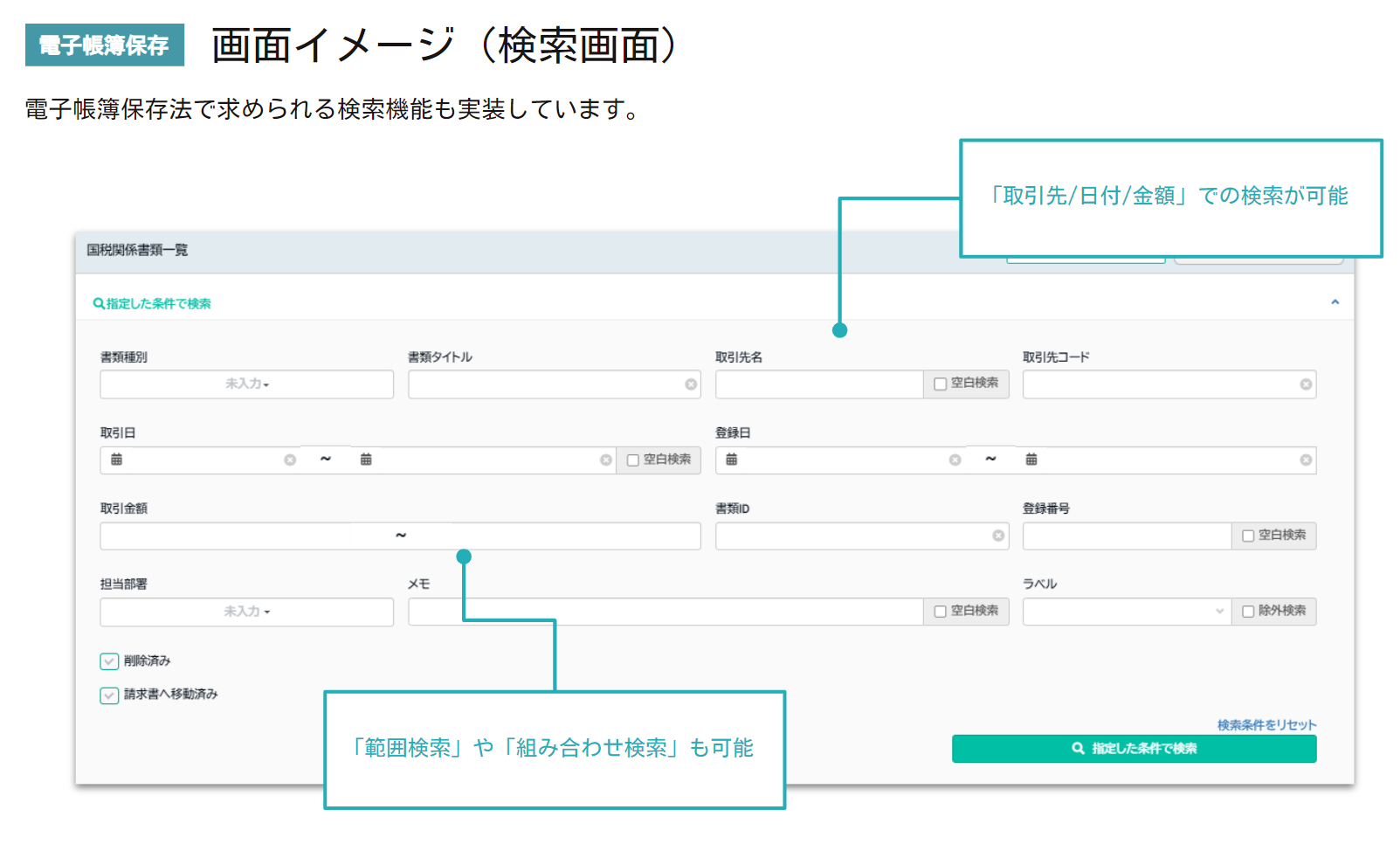Screen dimensions: 1400x858
Task: Click the 指定した条件で検索 panel header
Action: 153,304
